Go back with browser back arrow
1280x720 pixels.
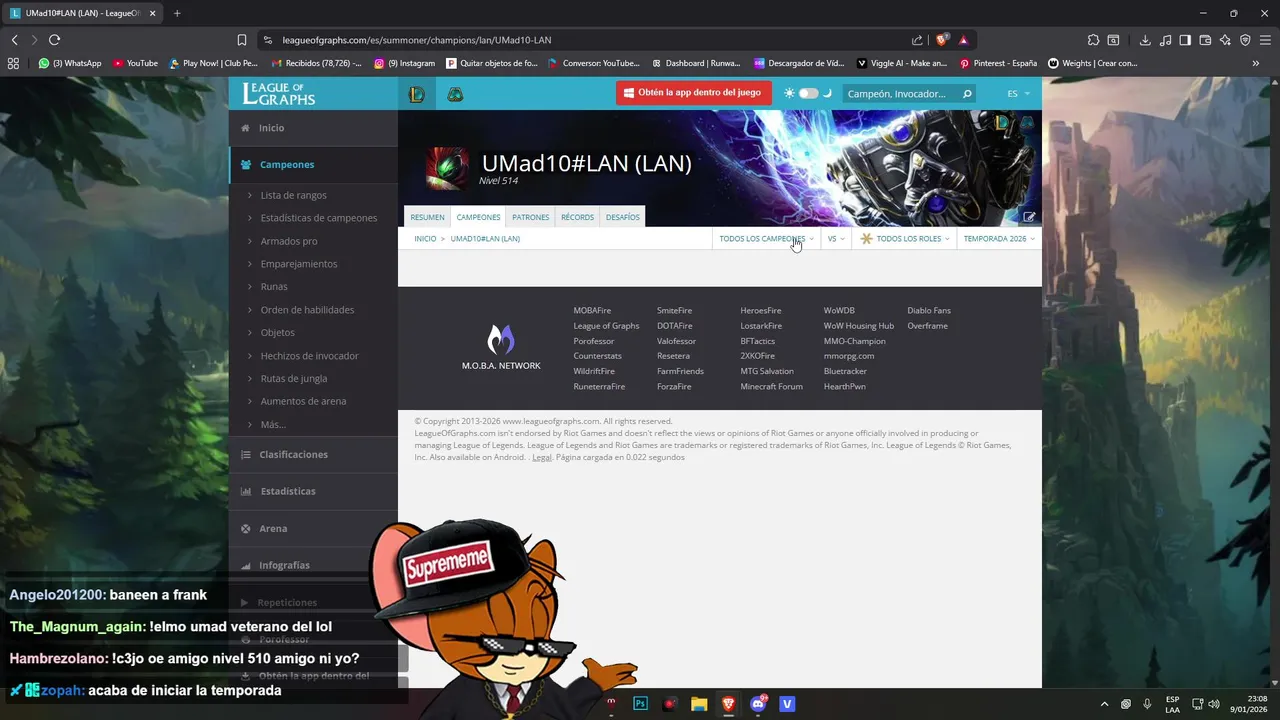[14, 40]
